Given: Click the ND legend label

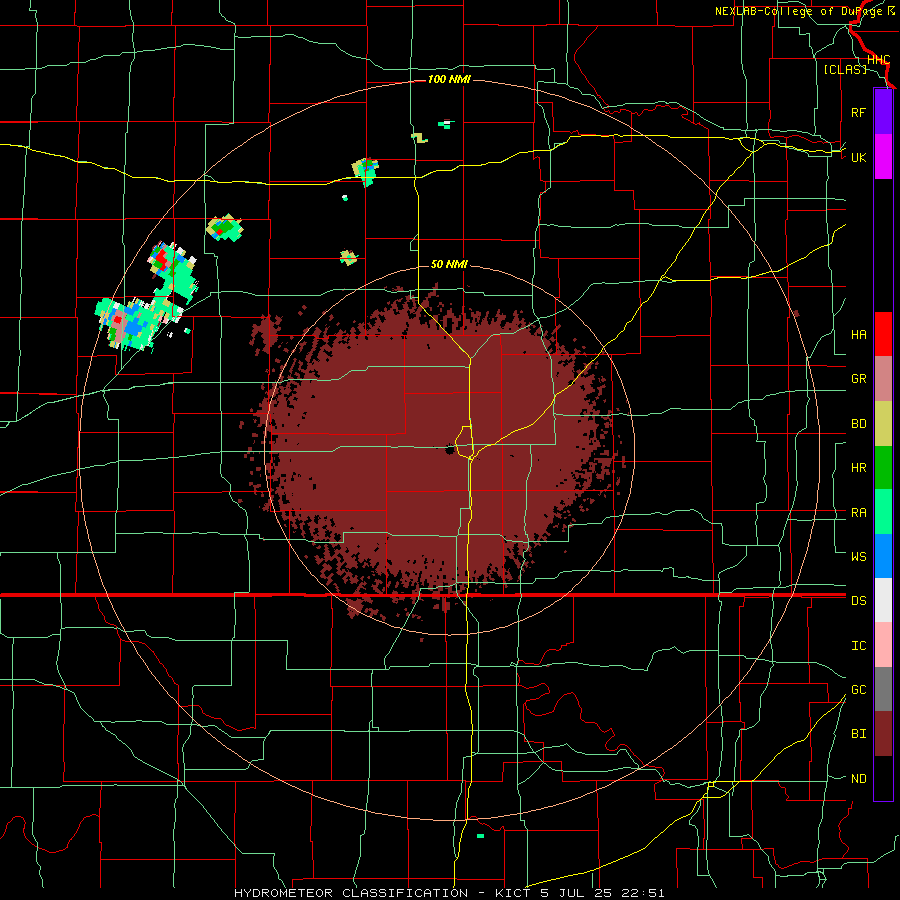Looking at the screenshot, I should tap(858, 779).
